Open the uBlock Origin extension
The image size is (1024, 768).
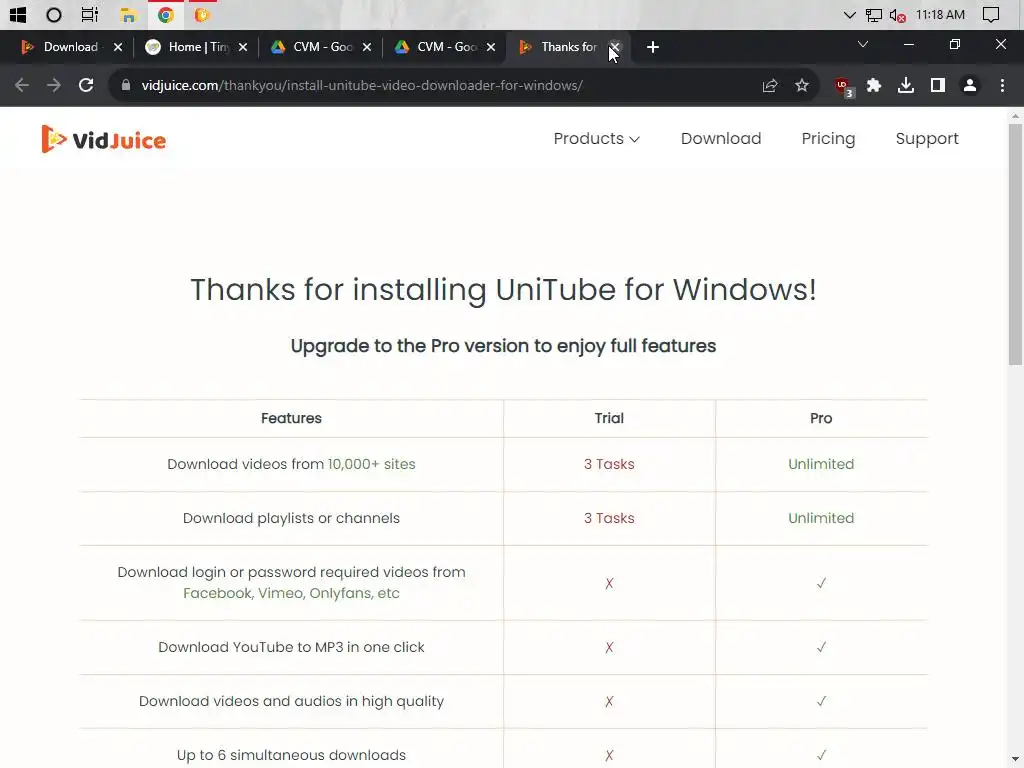(843, 86)
